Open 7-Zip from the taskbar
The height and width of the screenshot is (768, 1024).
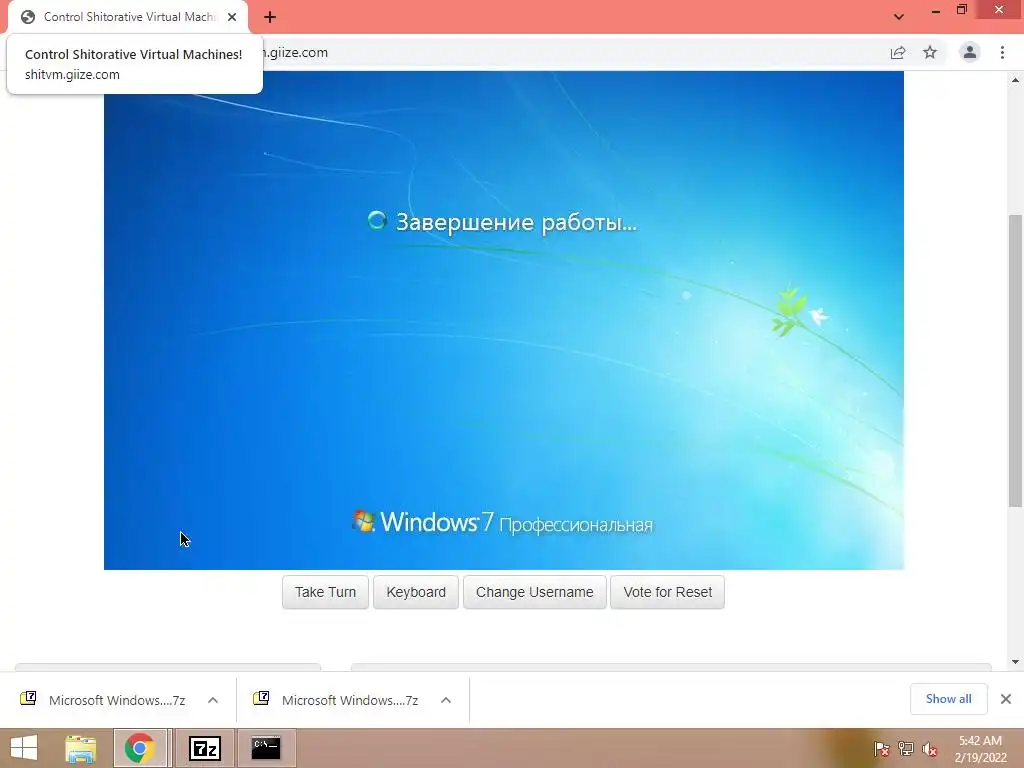coord(204,748)
